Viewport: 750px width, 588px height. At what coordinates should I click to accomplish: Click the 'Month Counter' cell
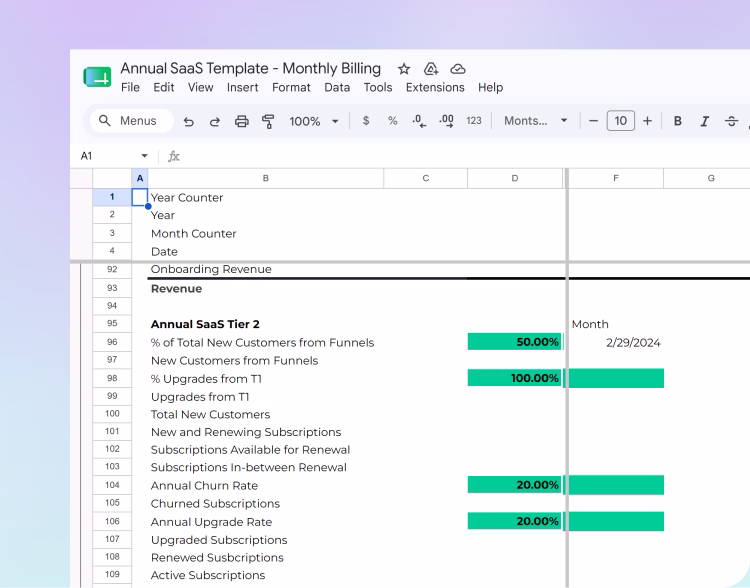pos(265,233)
